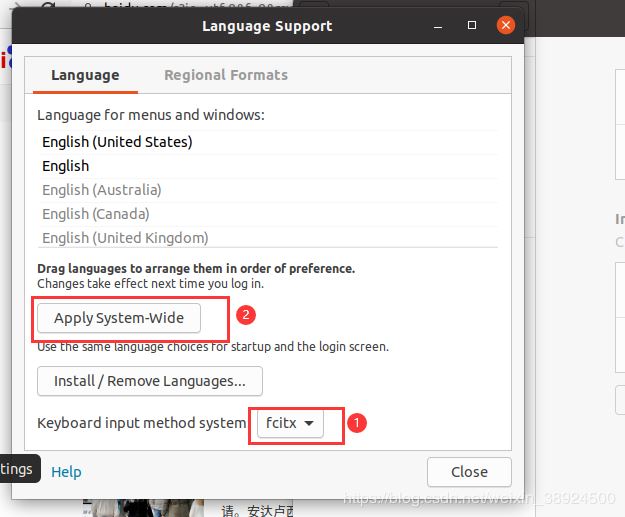Click the browser address bar behind dialog
This screenshot has width=625, height=517.
(200, 6)
